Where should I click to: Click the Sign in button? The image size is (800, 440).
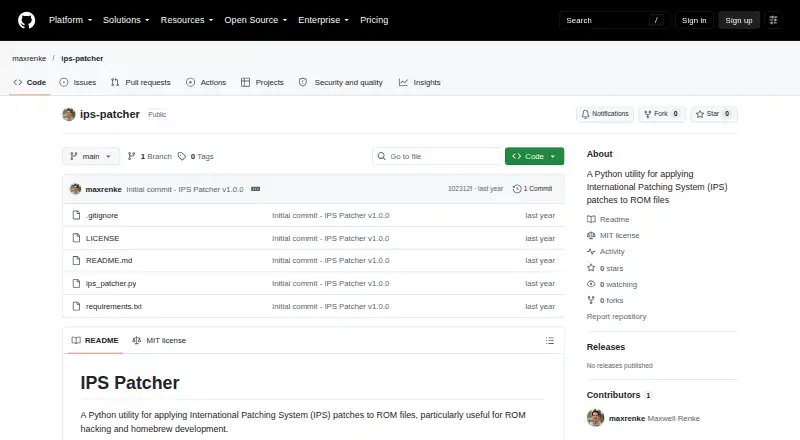click(x=694, y=20)
